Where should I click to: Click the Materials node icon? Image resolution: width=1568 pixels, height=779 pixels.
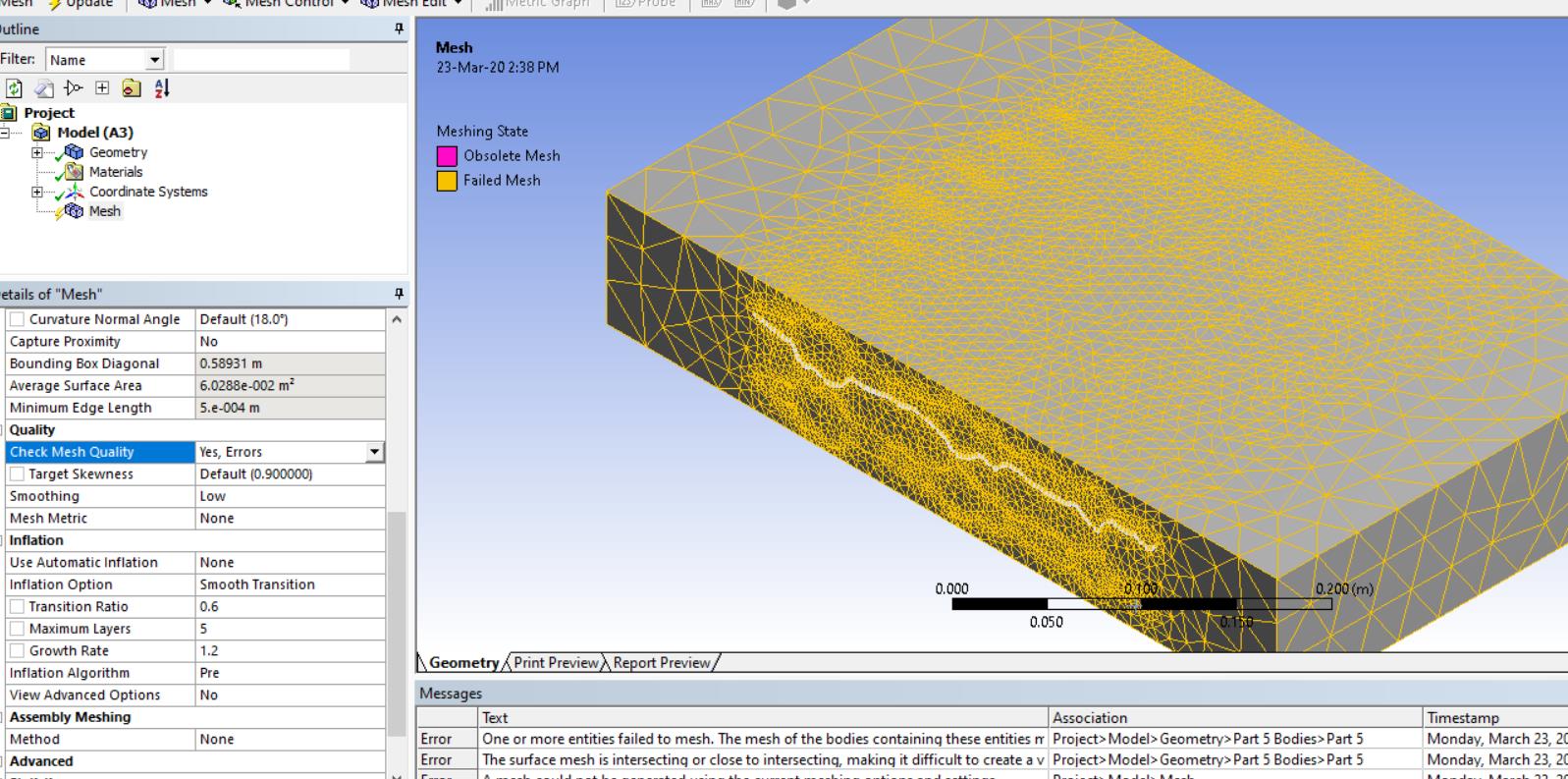coord(73,172)
